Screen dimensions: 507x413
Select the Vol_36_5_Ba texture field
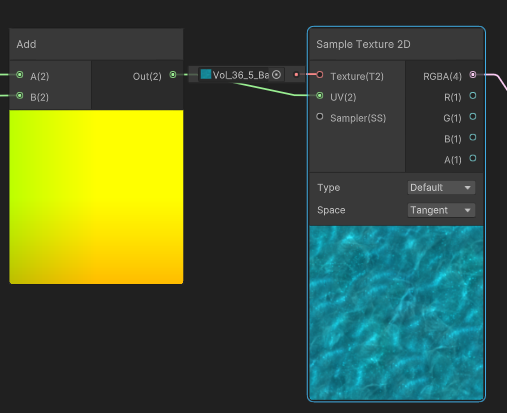[x=241, y=75]
